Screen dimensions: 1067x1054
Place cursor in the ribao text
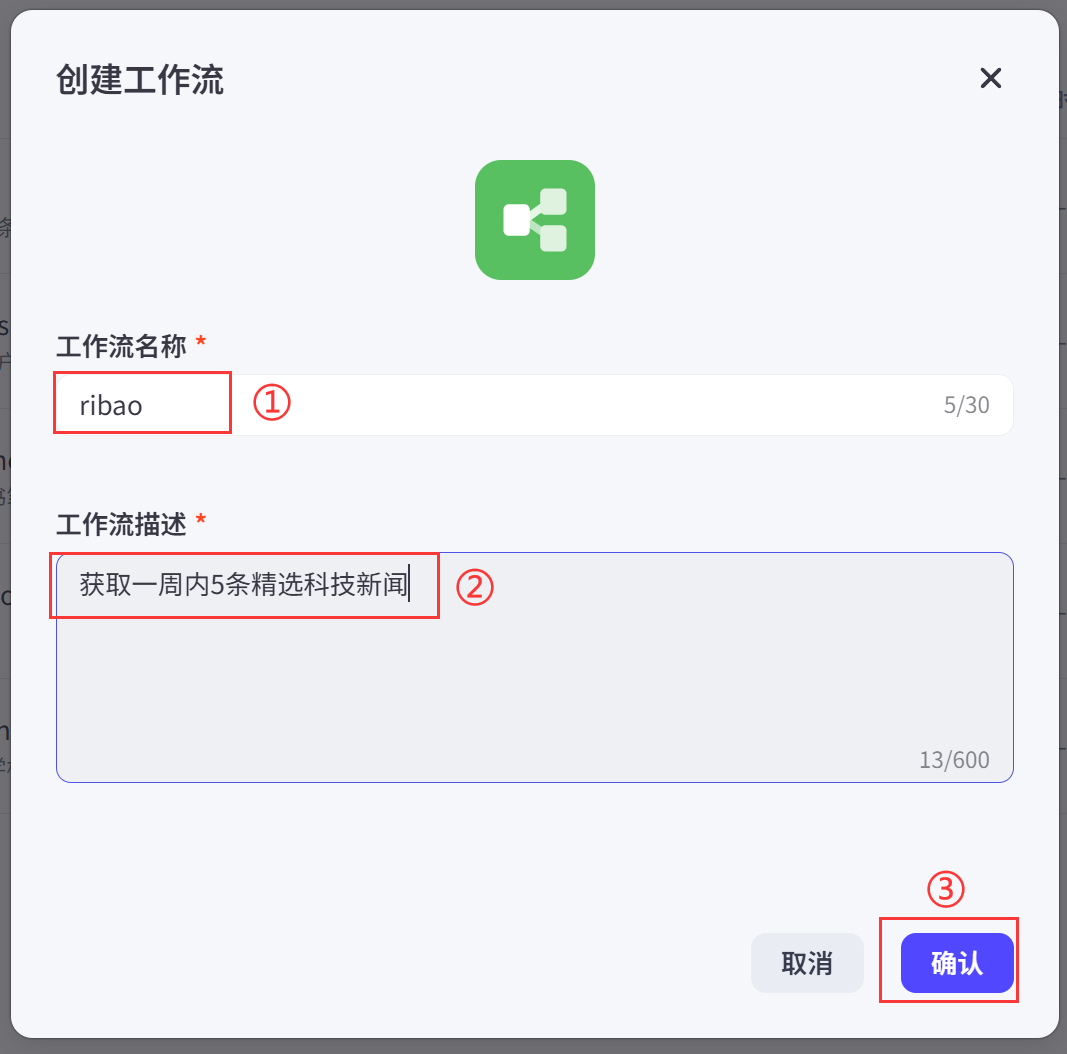pos(111,406)
